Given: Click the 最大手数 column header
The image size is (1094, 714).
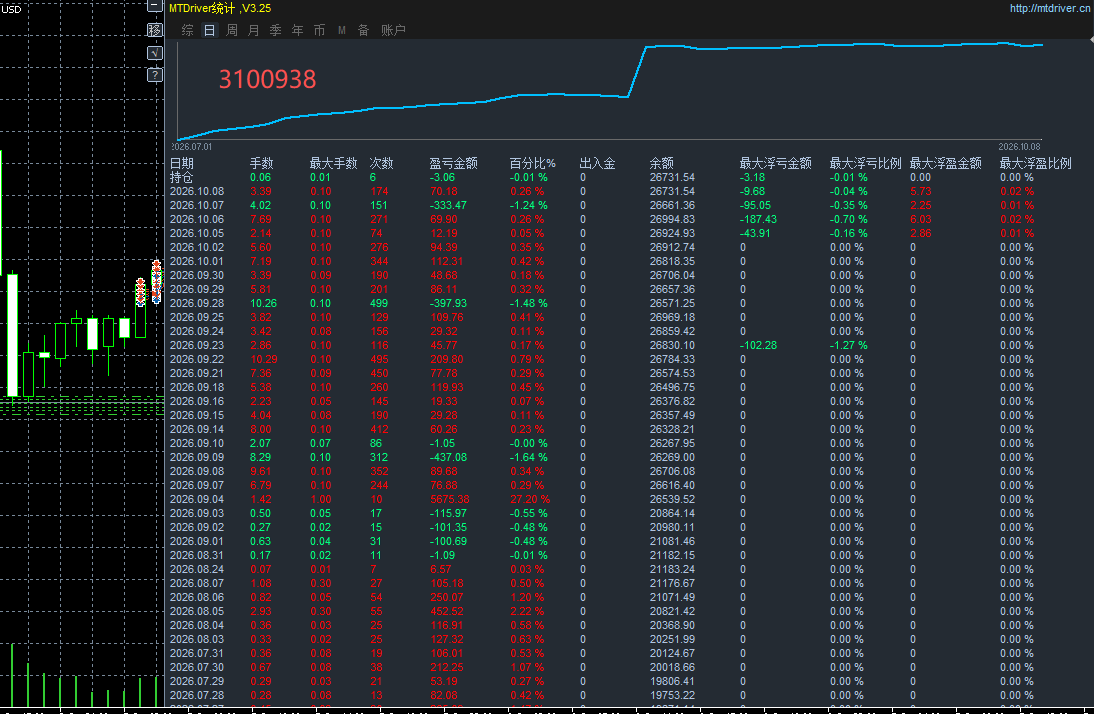Looking at the screenshot, I should [x=334, y=163].
